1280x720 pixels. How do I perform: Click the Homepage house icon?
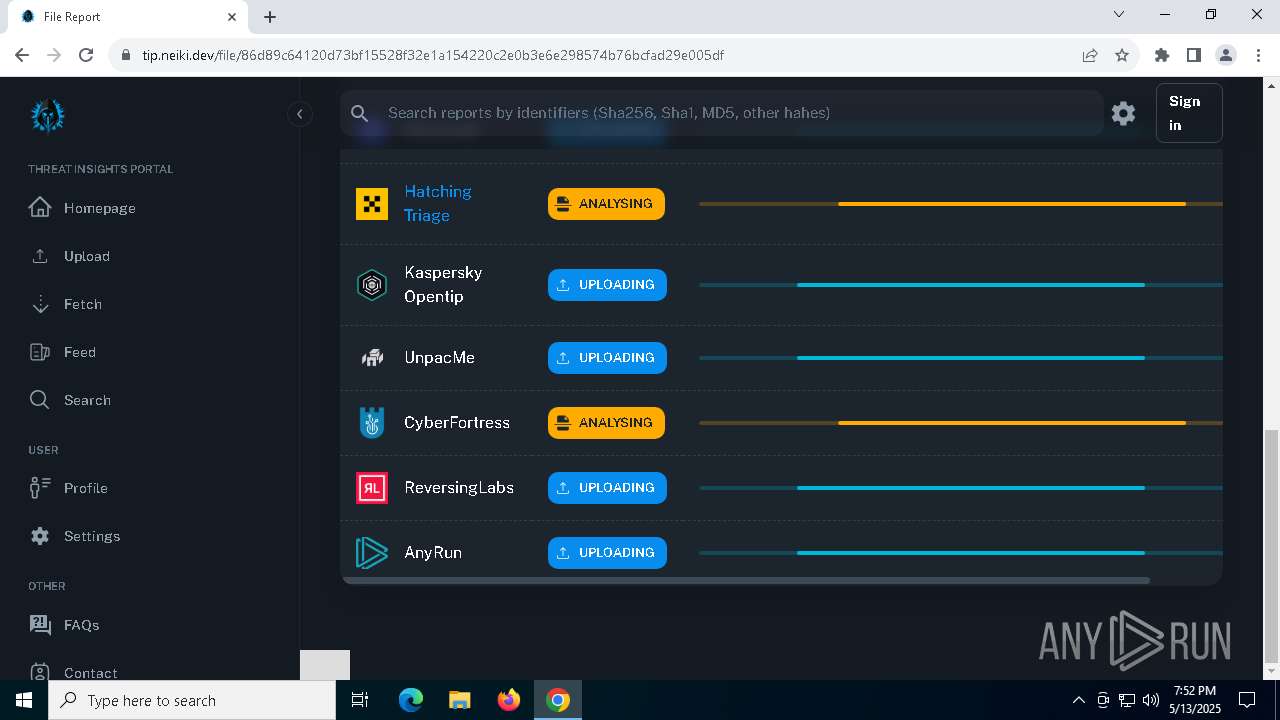(40, 207)
